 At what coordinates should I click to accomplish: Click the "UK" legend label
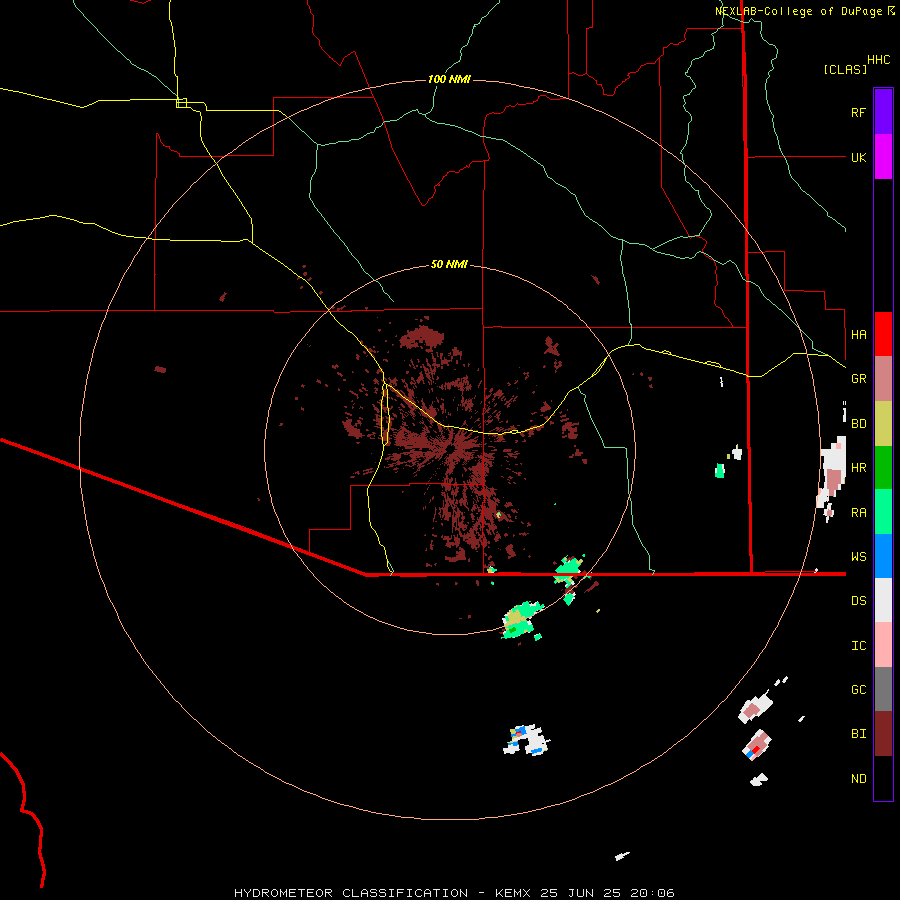pyautogui.click(x=858, y=158)
